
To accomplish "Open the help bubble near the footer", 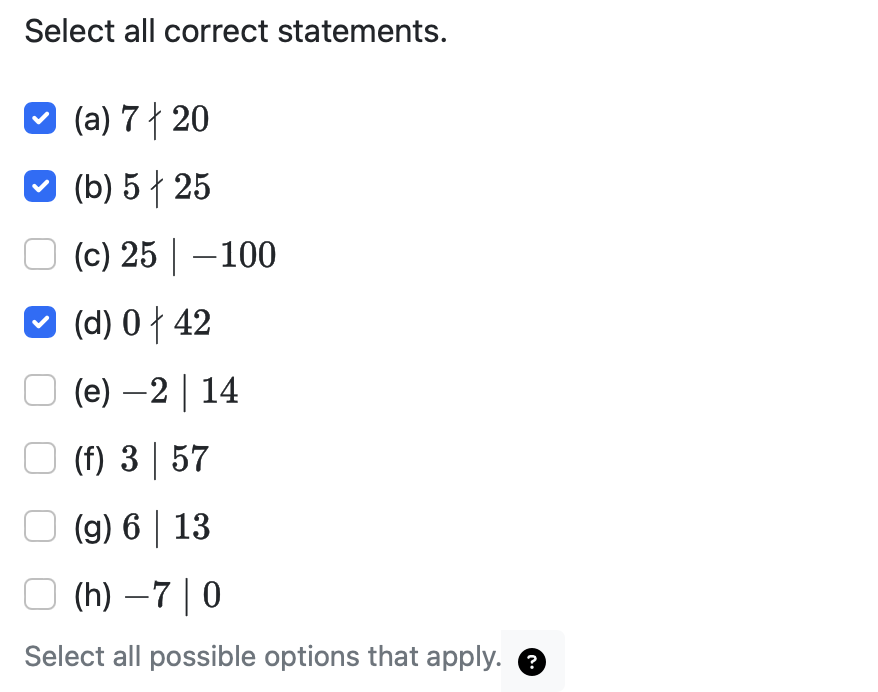I will tap(532, 662).
